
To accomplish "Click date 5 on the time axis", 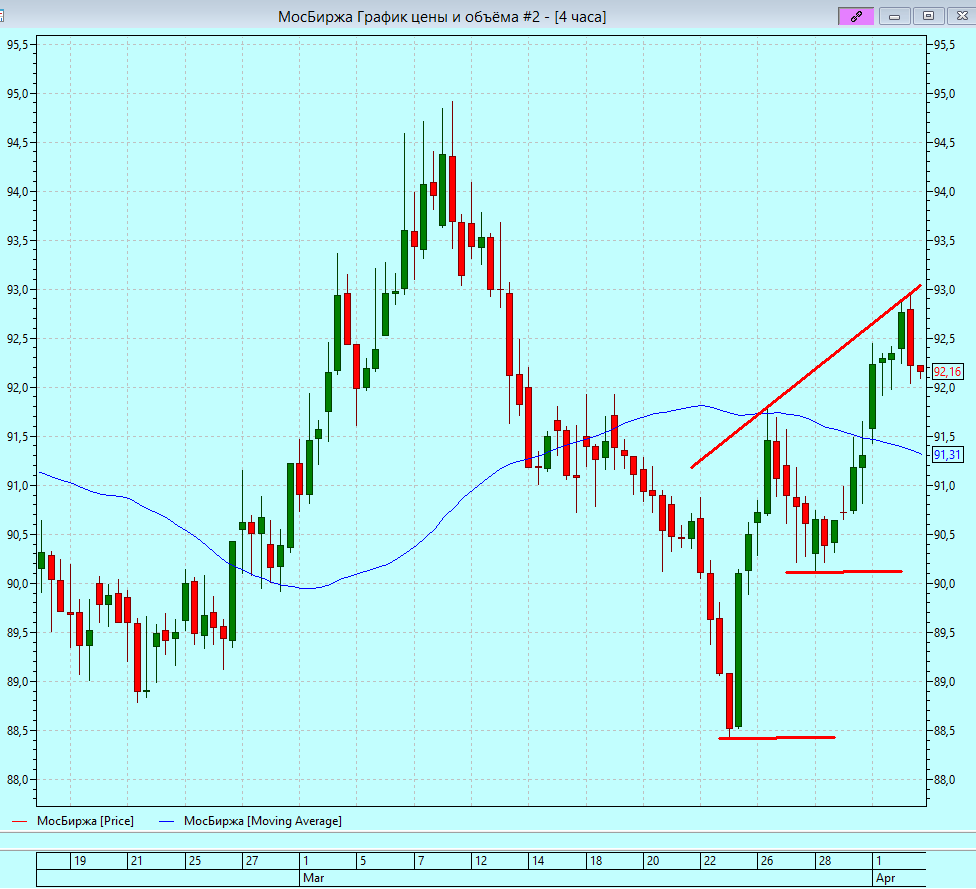I will point(363,861).
